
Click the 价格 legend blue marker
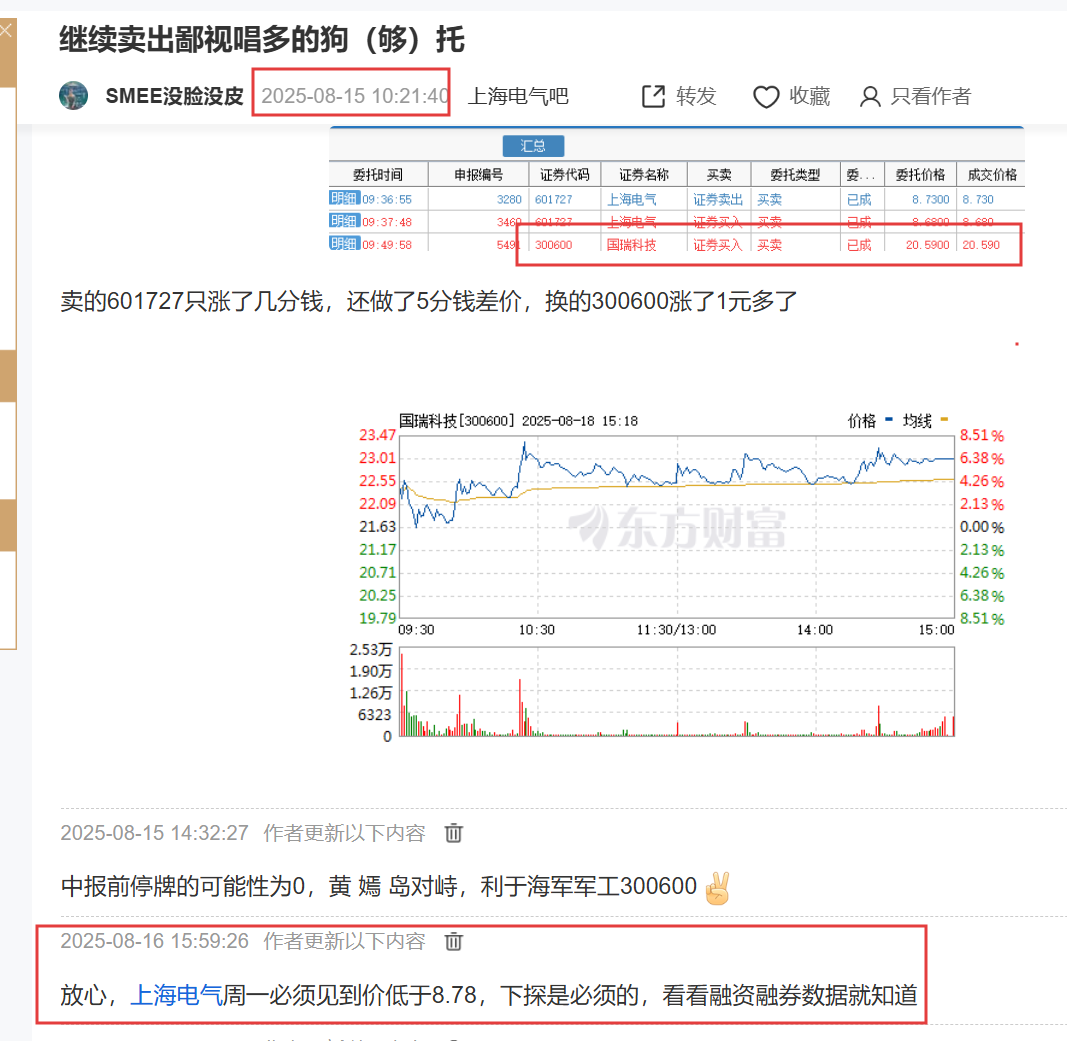[888, 420]
